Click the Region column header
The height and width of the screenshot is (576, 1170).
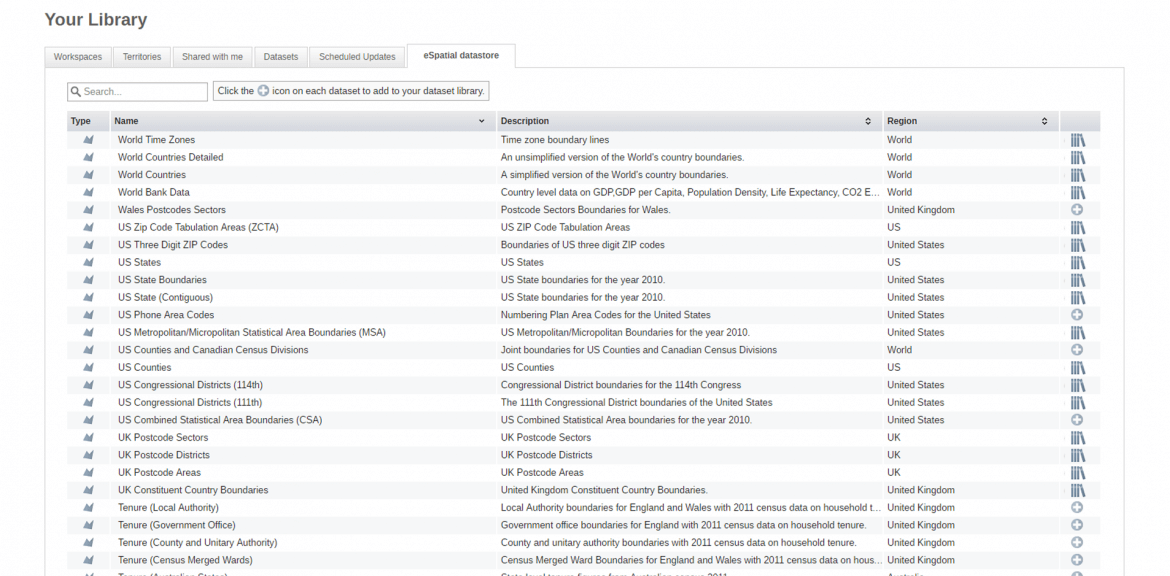(x=971, y=121)
